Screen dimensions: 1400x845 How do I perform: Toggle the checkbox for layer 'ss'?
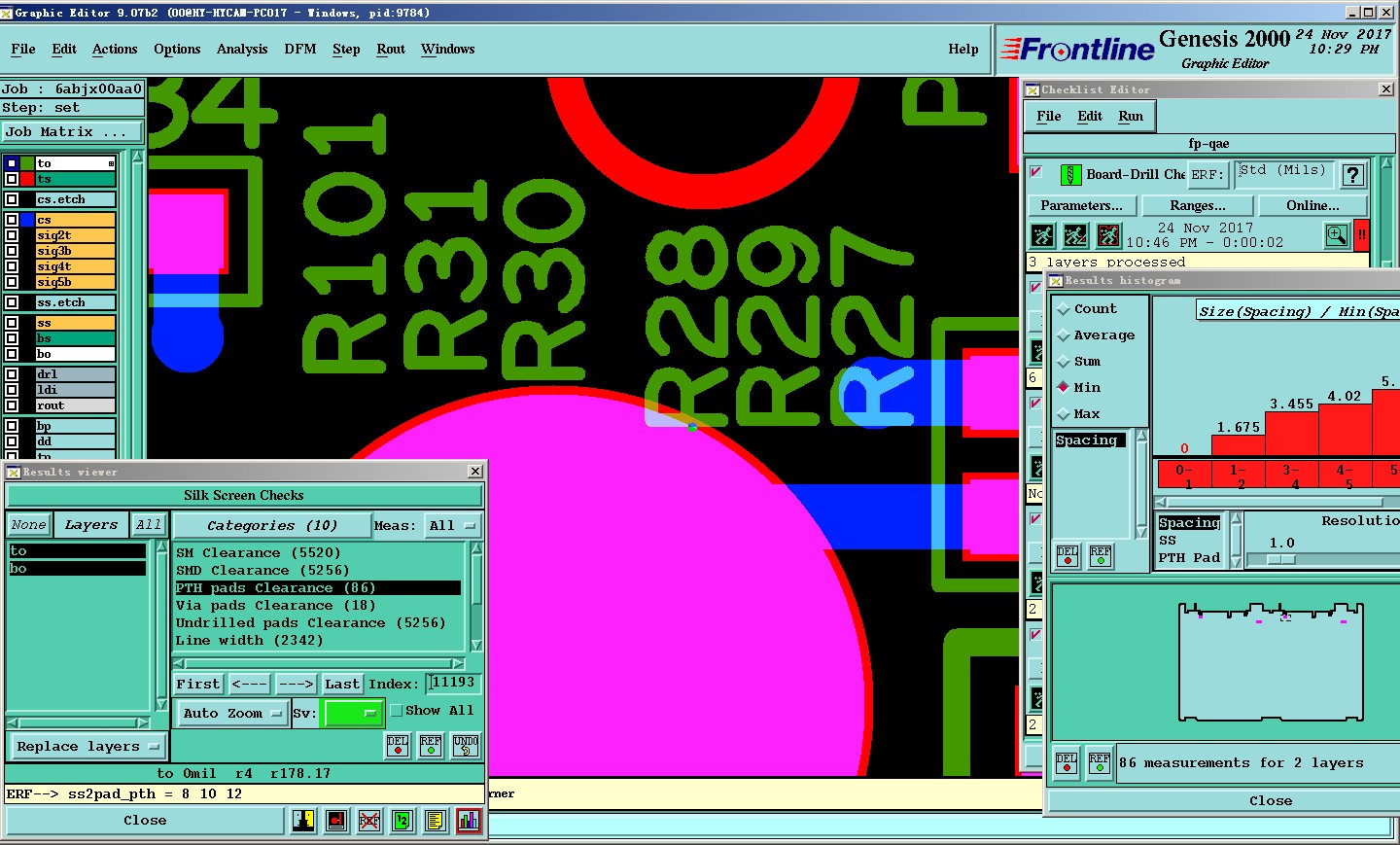[12, 323]
